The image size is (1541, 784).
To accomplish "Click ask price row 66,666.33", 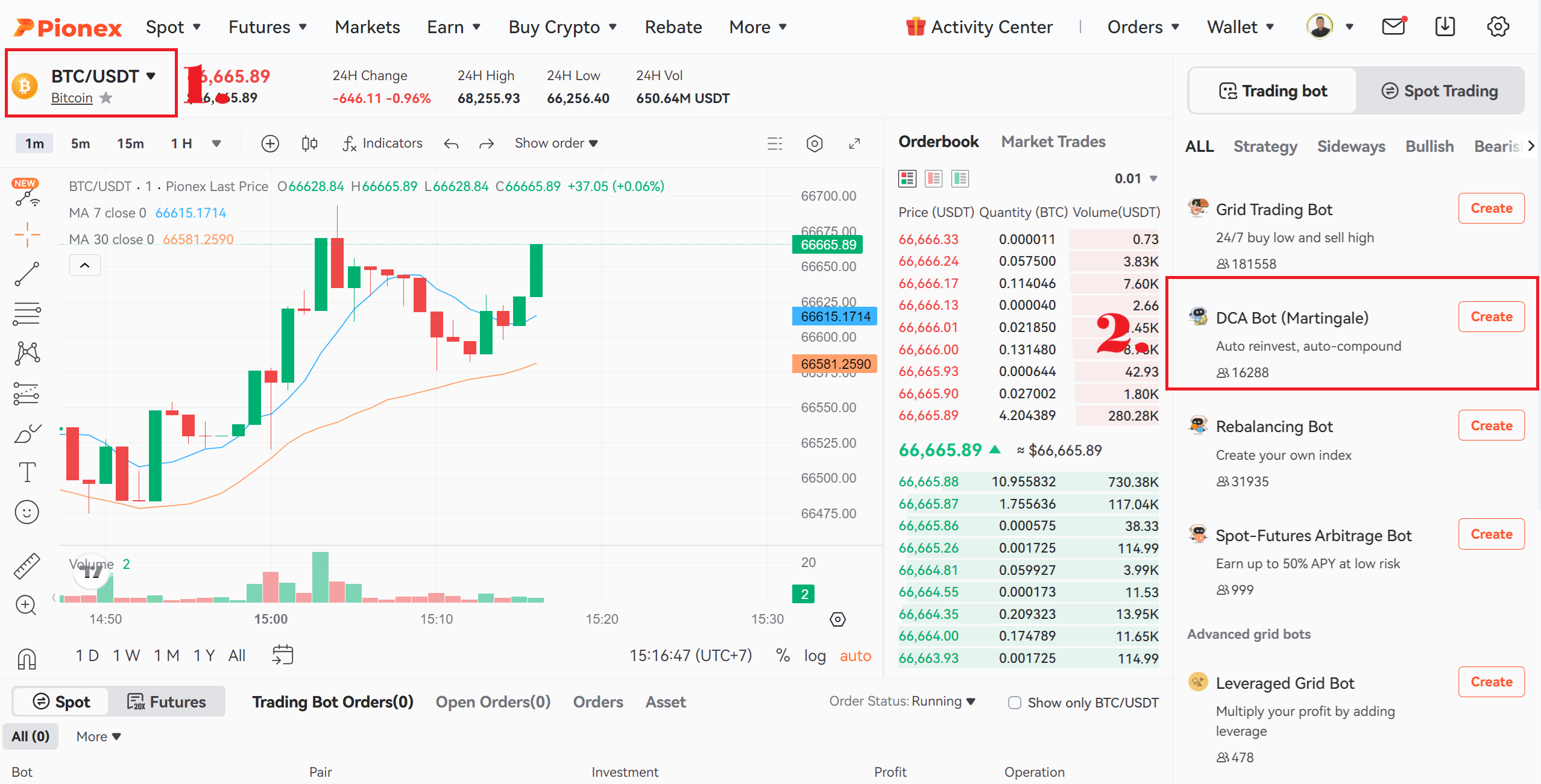I will (1028, 239).
